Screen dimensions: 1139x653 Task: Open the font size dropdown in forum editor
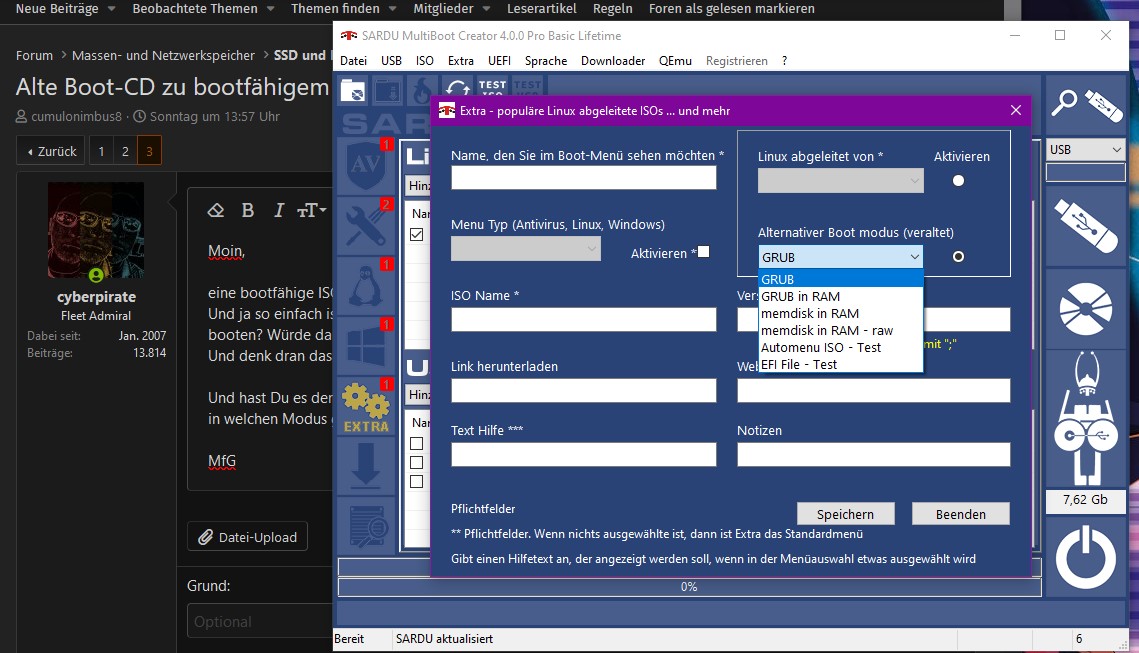coord(312,211)
